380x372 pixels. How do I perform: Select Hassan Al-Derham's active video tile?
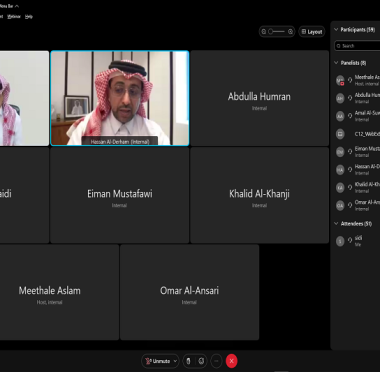[120, 98]
